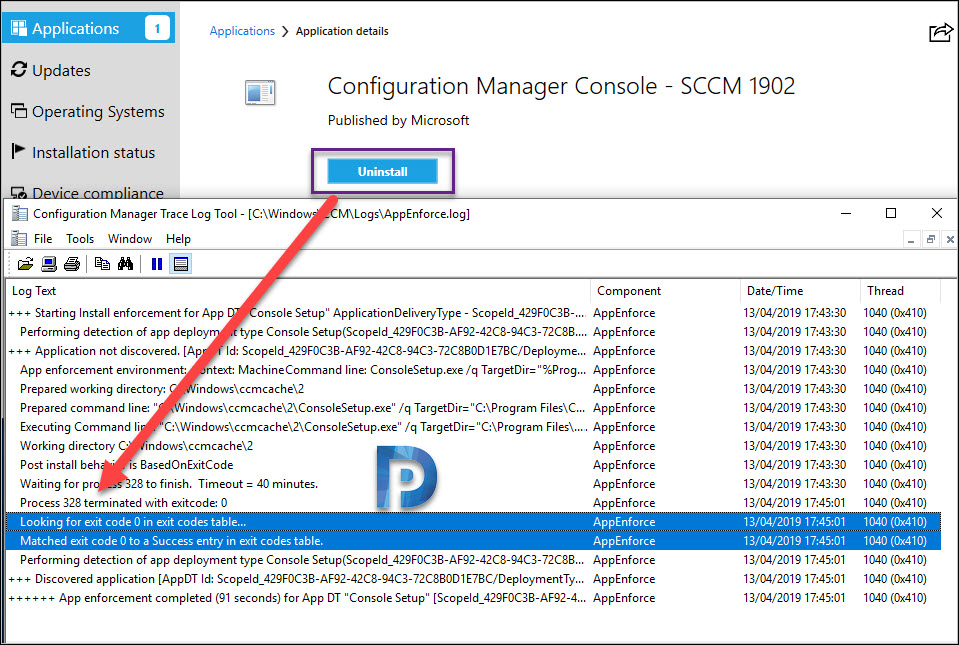Open the Window menu

click(130, 238)
